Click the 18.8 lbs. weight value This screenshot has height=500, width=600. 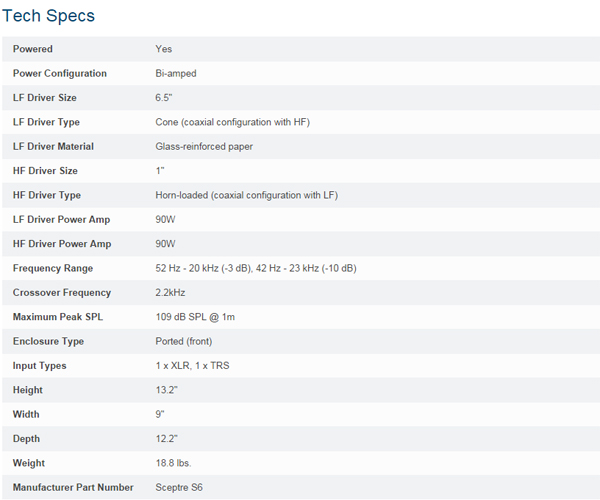[x=173, y=463]
